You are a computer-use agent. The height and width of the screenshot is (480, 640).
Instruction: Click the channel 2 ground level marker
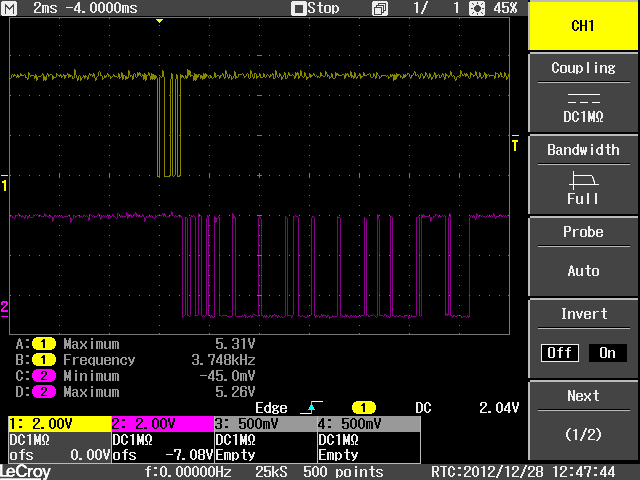pos(4,309)
